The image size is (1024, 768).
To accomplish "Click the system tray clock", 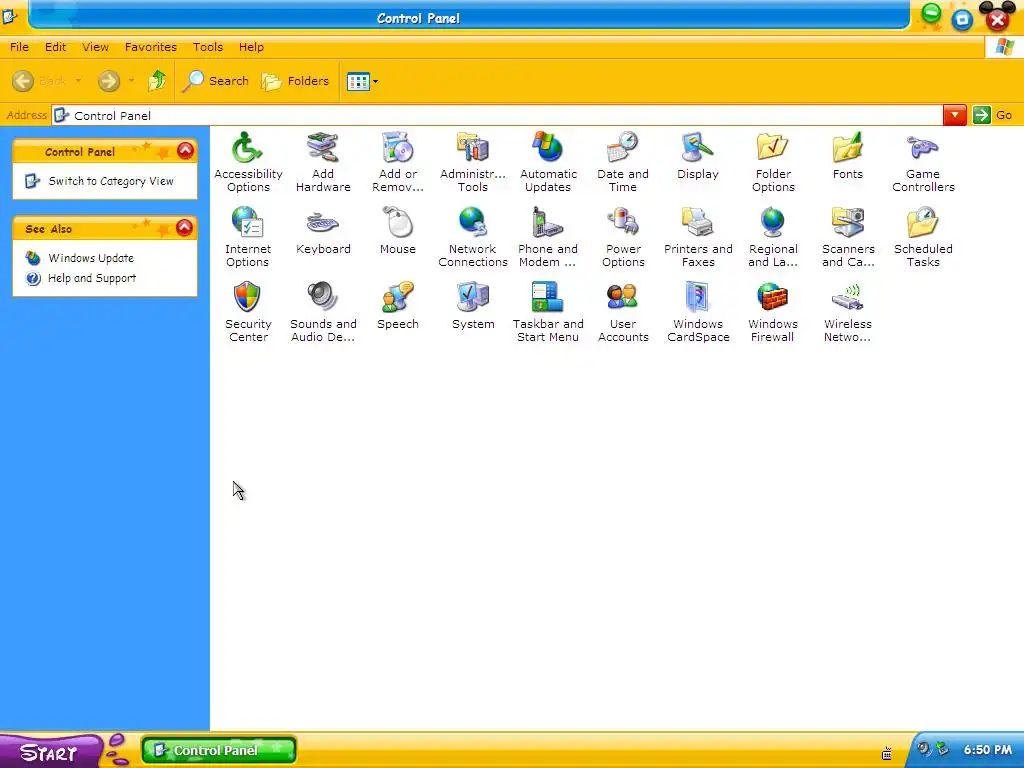I will [x=987, y=750].
